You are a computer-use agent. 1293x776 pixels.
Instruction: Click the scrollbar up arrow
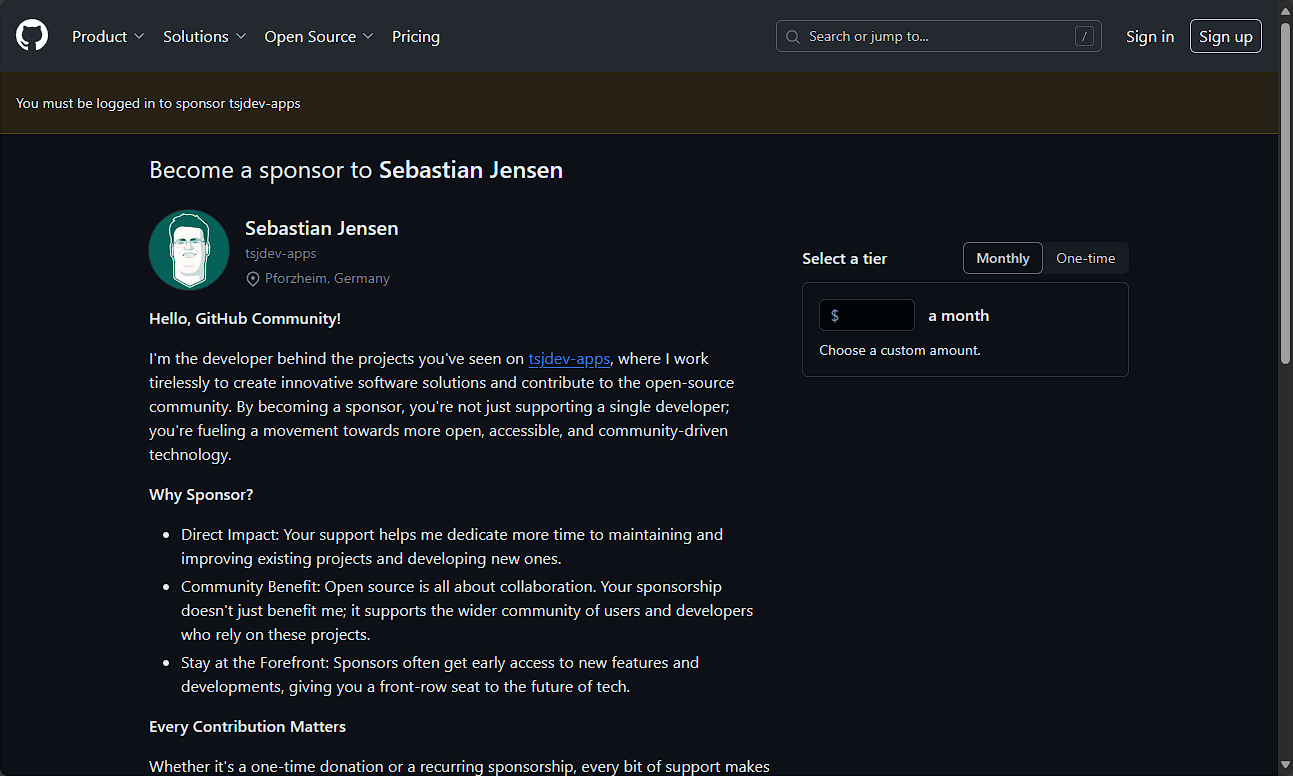click(1285, 8)
